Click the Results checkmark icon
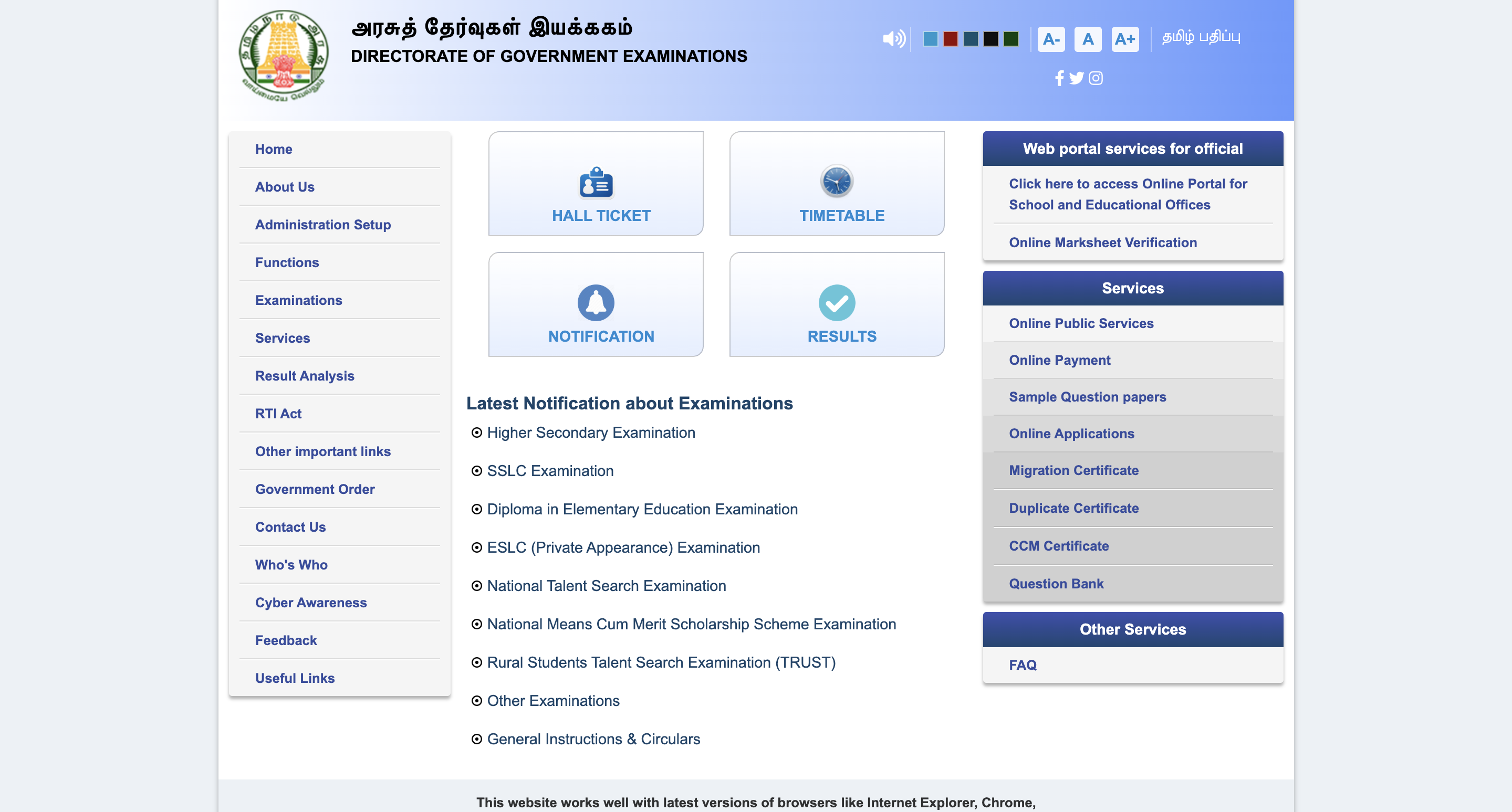Screen dimensions: 1512x812 click(837, 303)
